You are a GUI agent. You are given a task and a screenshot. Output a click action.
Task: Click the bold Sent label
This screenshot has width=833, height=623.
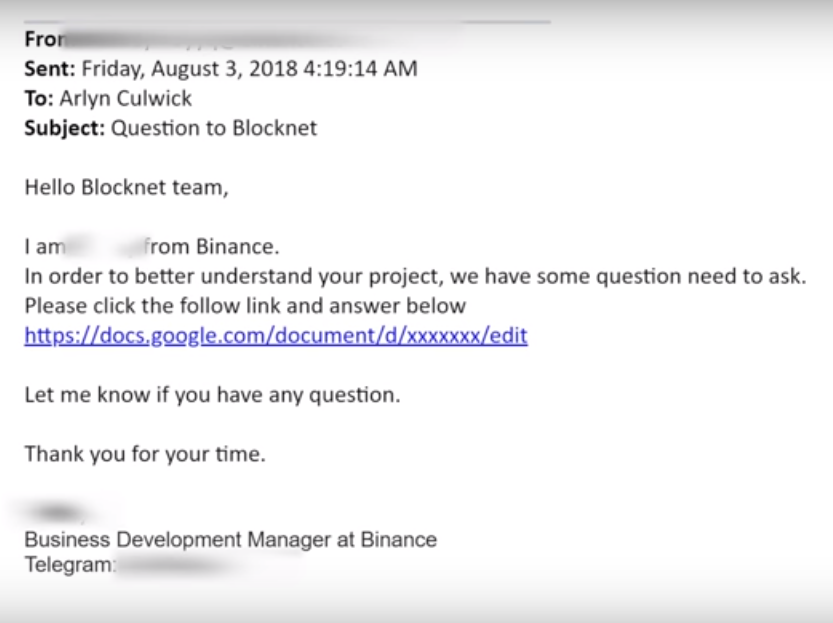click(x=50, y=69)
